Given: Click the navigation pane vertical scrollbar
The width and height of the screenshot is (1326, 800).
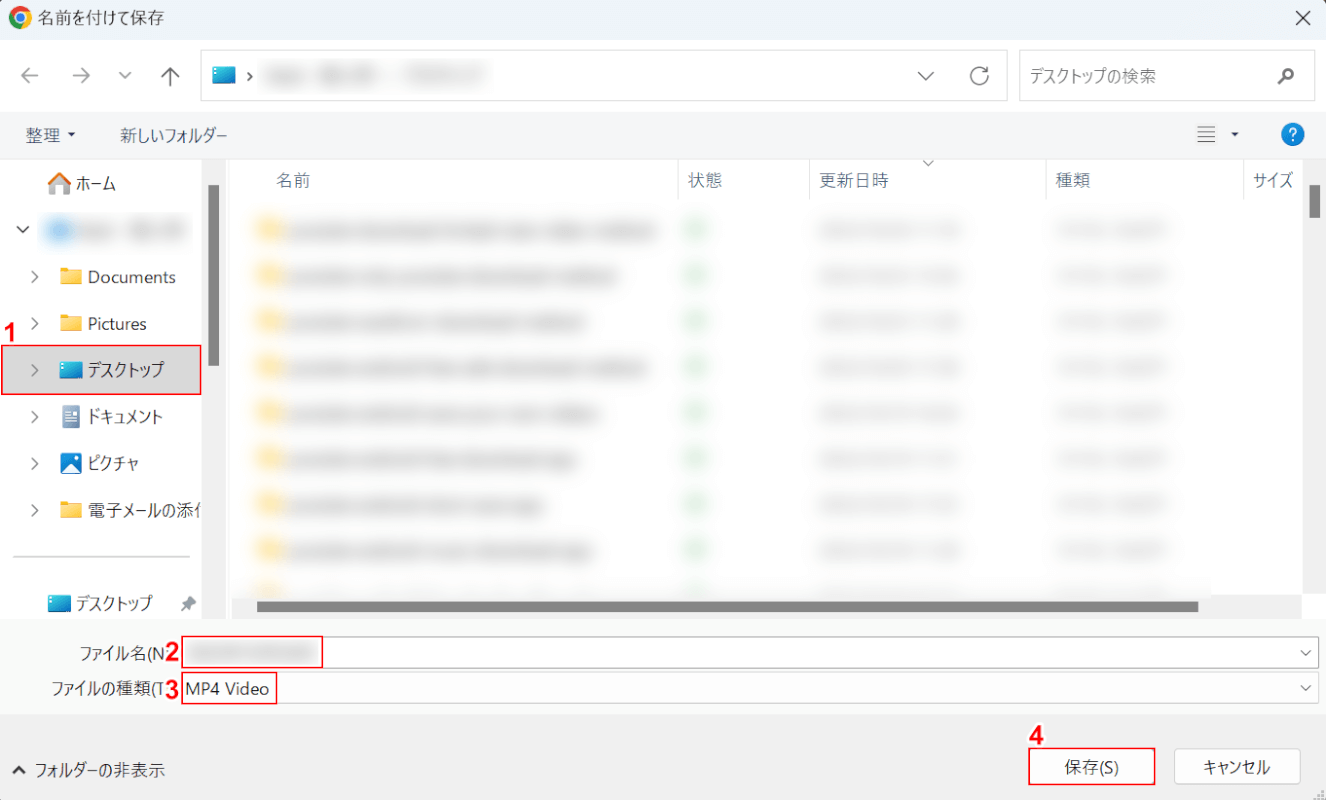Looking at the screenshot, I should point(213,274).
